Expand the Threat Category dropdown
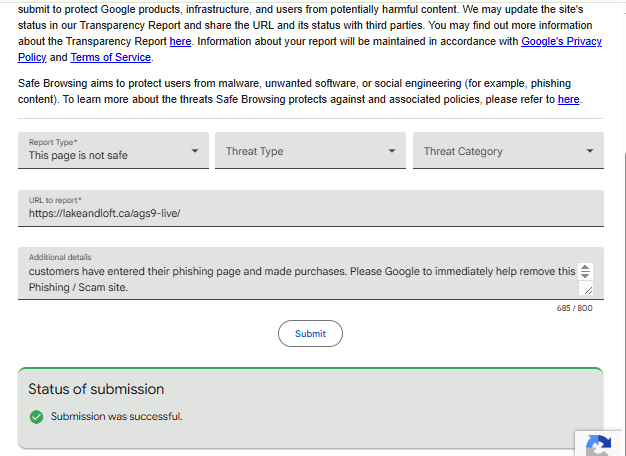 508,151
